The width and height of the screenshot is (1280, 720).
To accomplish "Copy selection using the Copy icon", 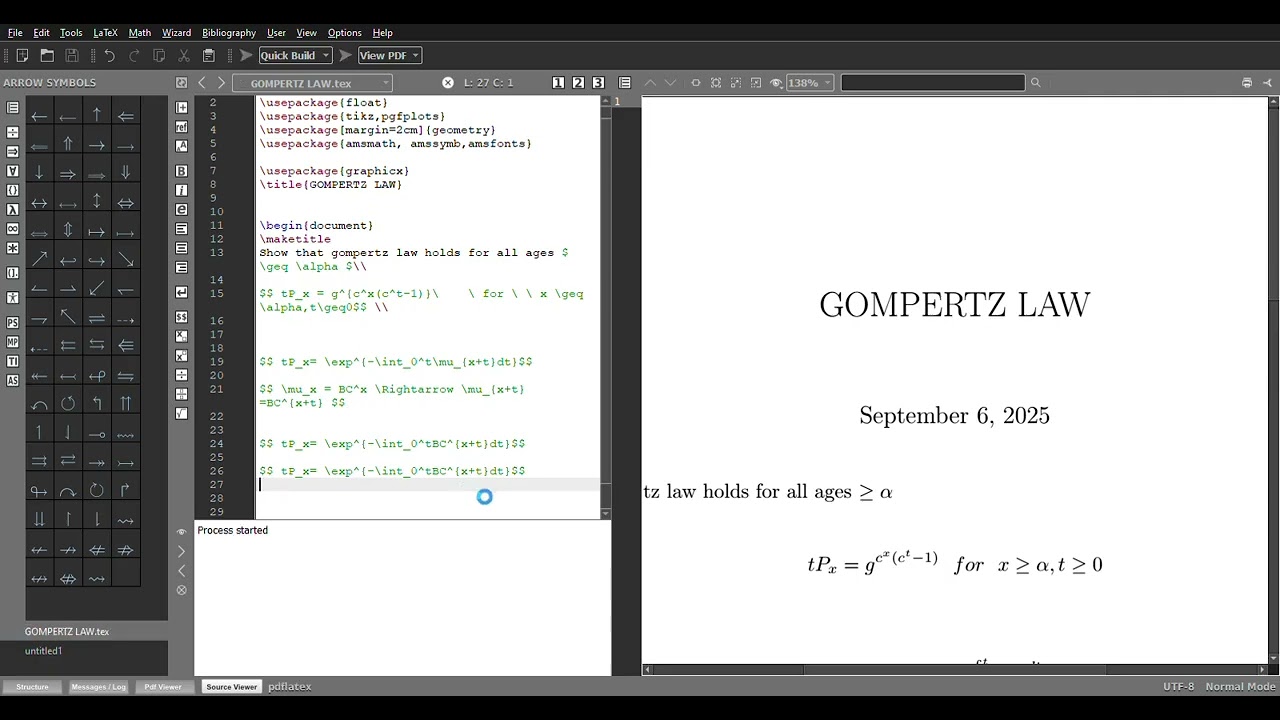I will click(x=159, y=55).
